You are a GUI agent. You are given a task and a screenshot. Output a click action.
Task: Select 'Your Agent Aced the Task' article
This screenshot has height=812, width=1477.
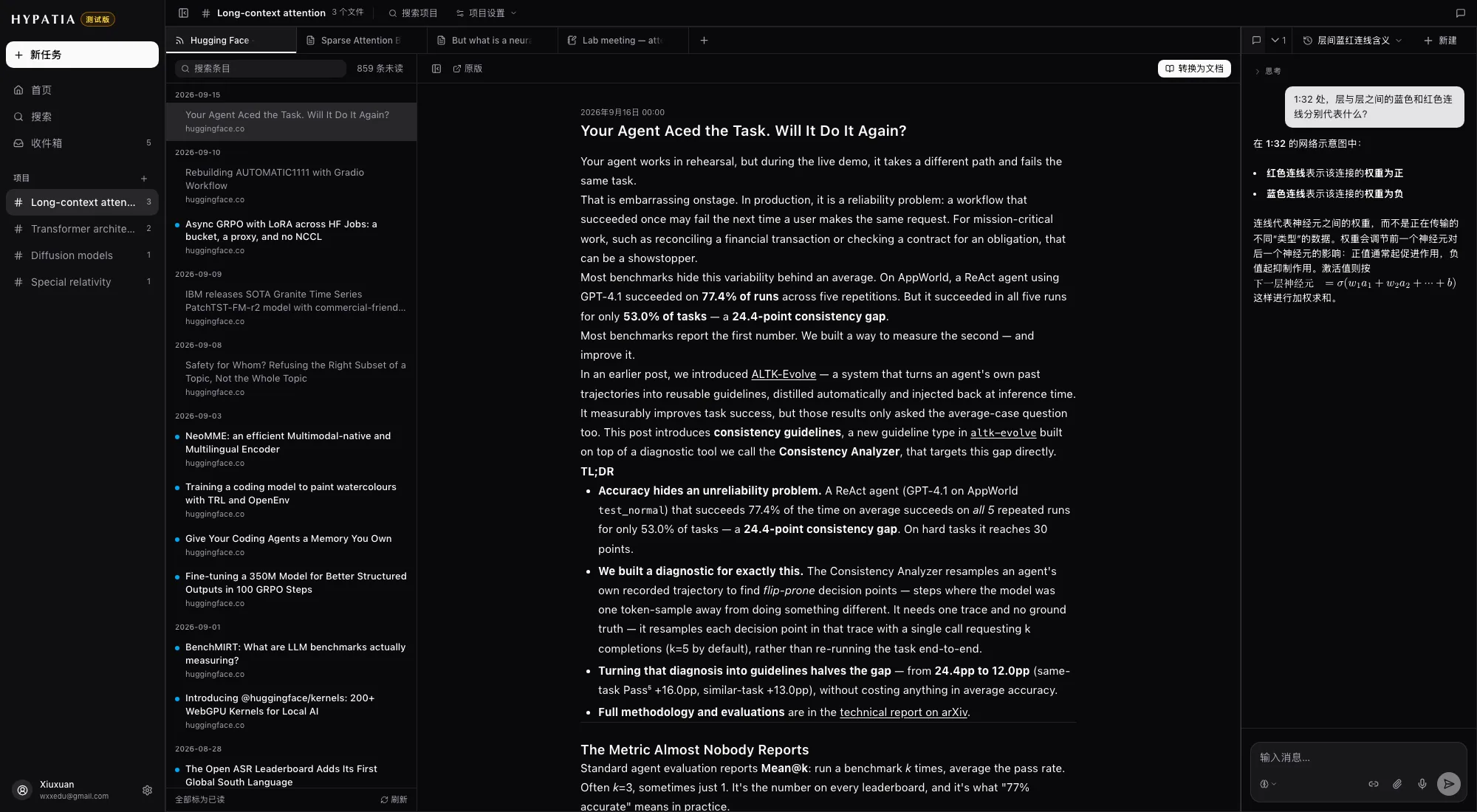tap(291, 122)
